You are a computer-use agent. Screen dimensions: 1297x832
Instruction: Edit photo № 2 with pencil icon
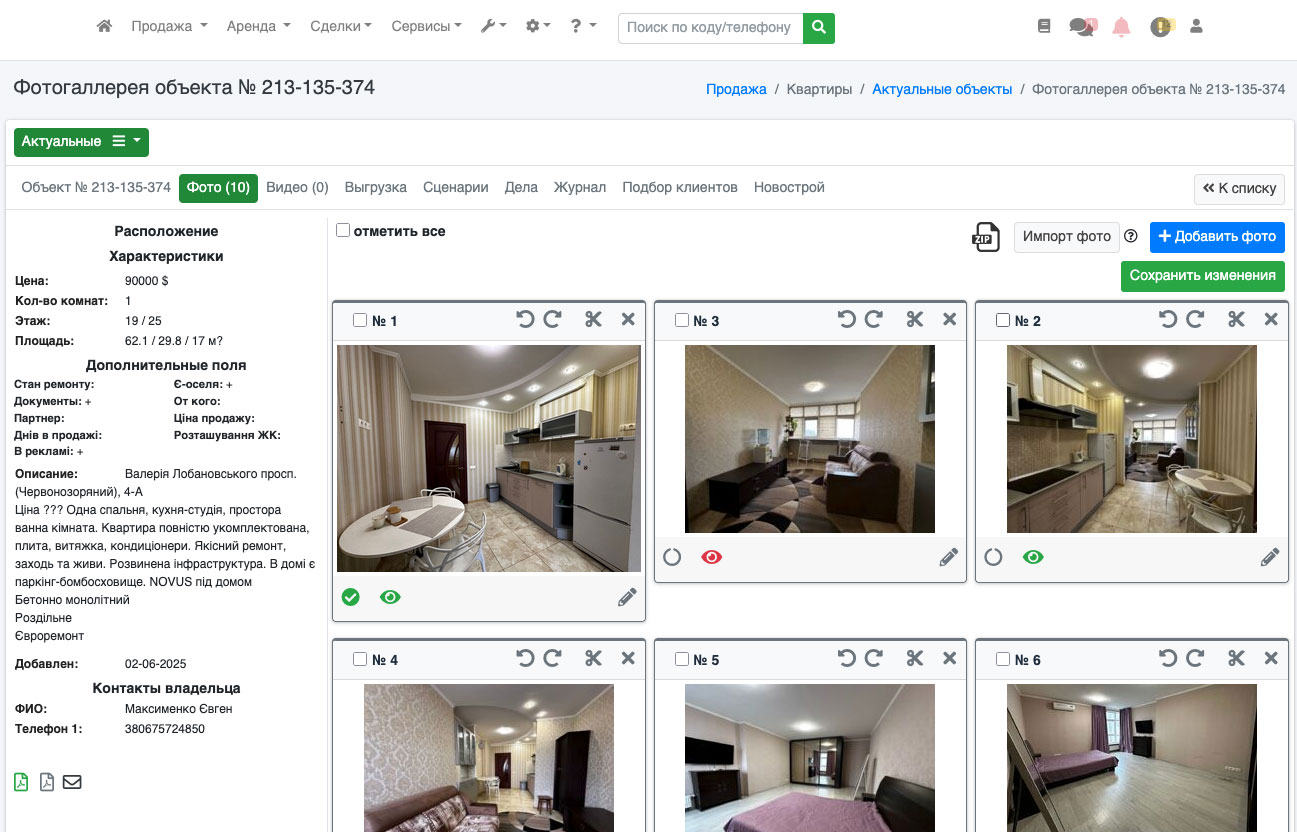pos(1270,557)
